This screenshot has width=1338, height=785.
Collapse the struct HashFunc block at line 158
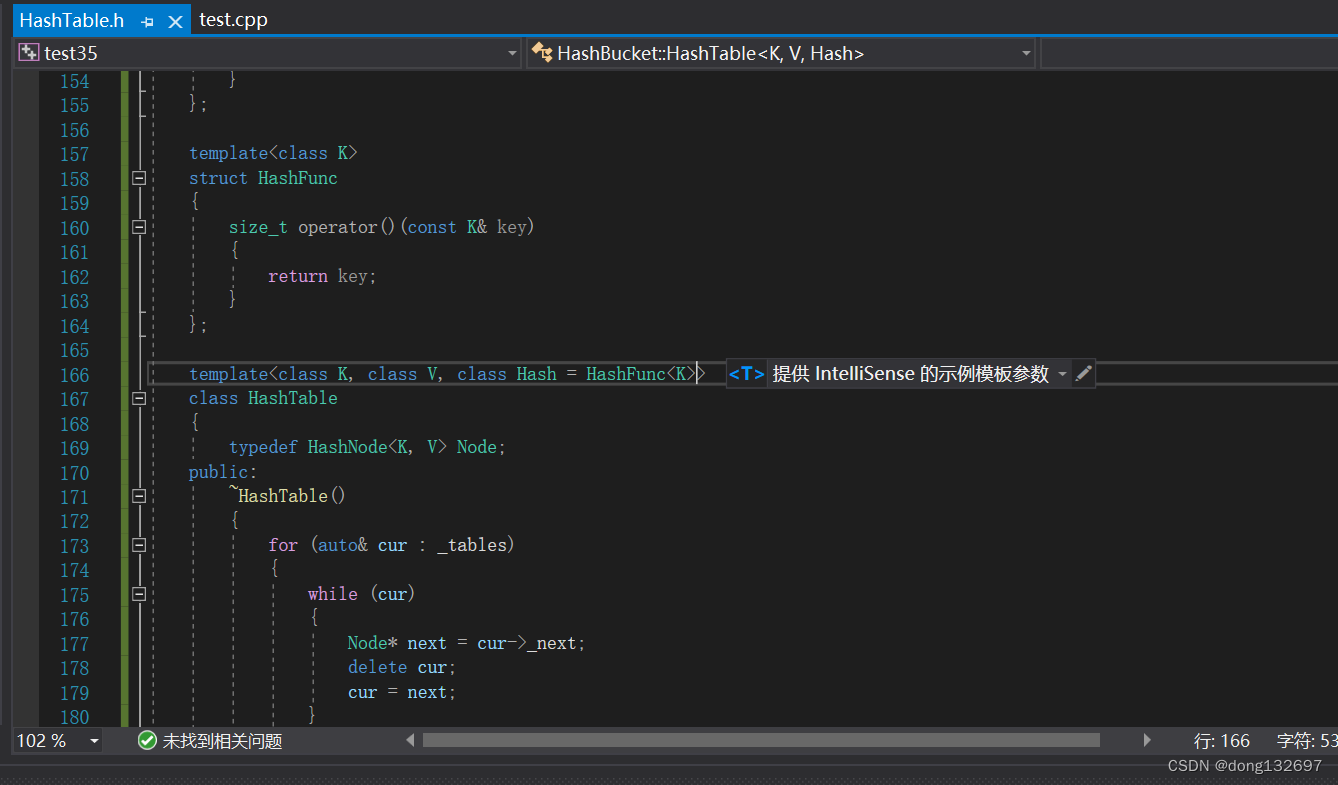click(139, 178)
